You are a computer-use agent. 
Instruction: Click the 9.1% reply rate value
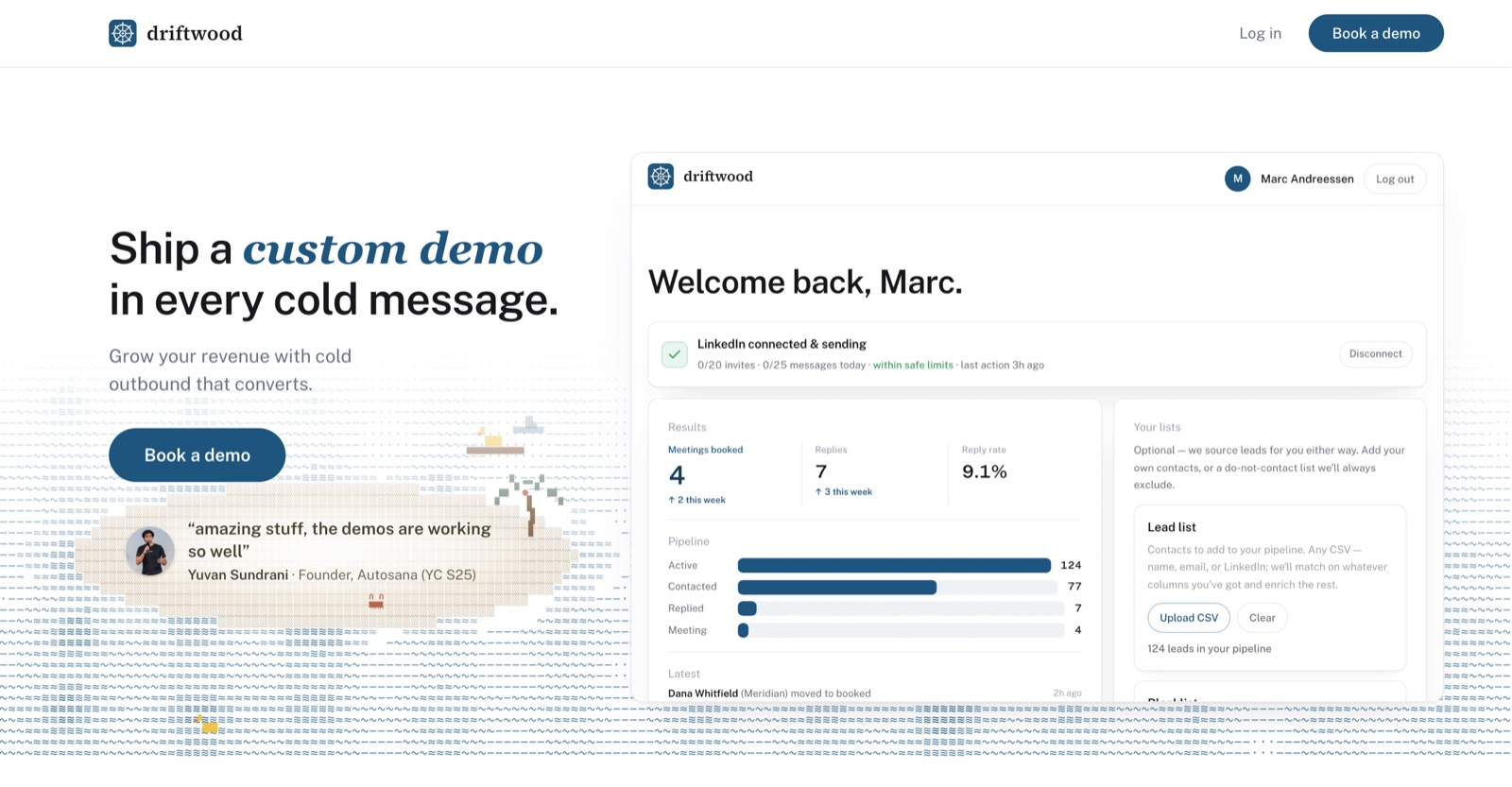tap(985, 471)
